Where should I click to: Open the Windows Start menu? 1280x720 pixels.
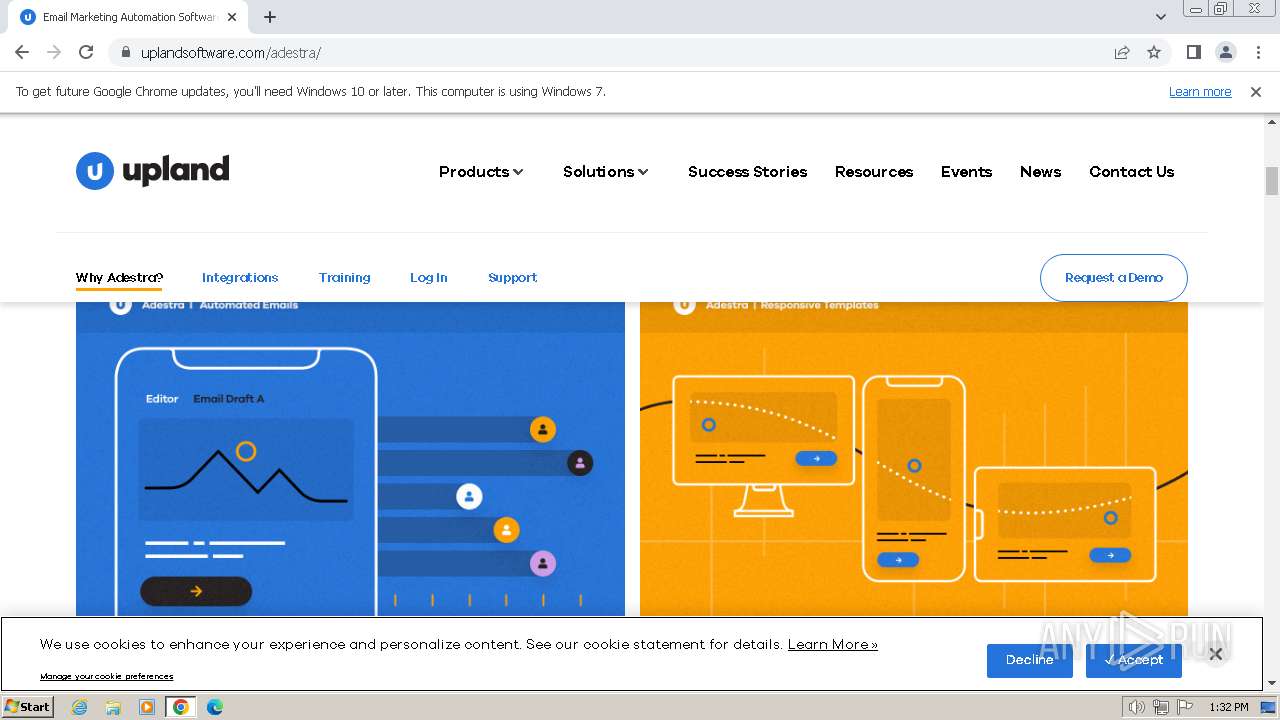coord(27,706)
